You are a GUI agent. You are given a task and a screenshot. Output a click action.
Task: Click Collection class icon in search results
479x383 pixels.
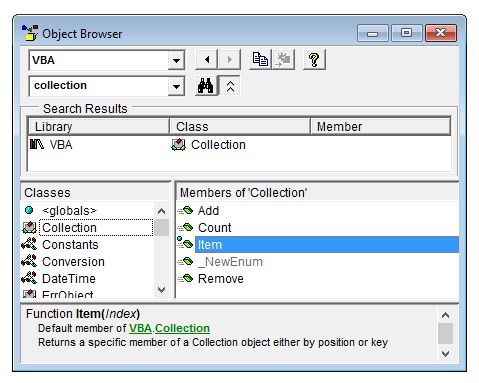click(179, 145)
